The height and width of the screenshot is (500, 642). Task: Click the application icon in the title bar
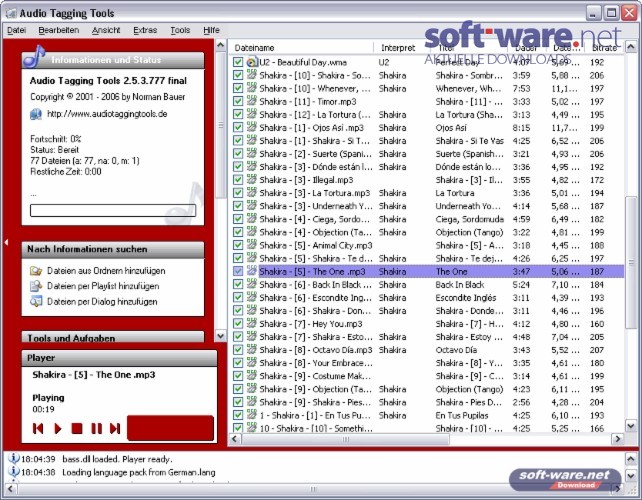coord(11,13)
